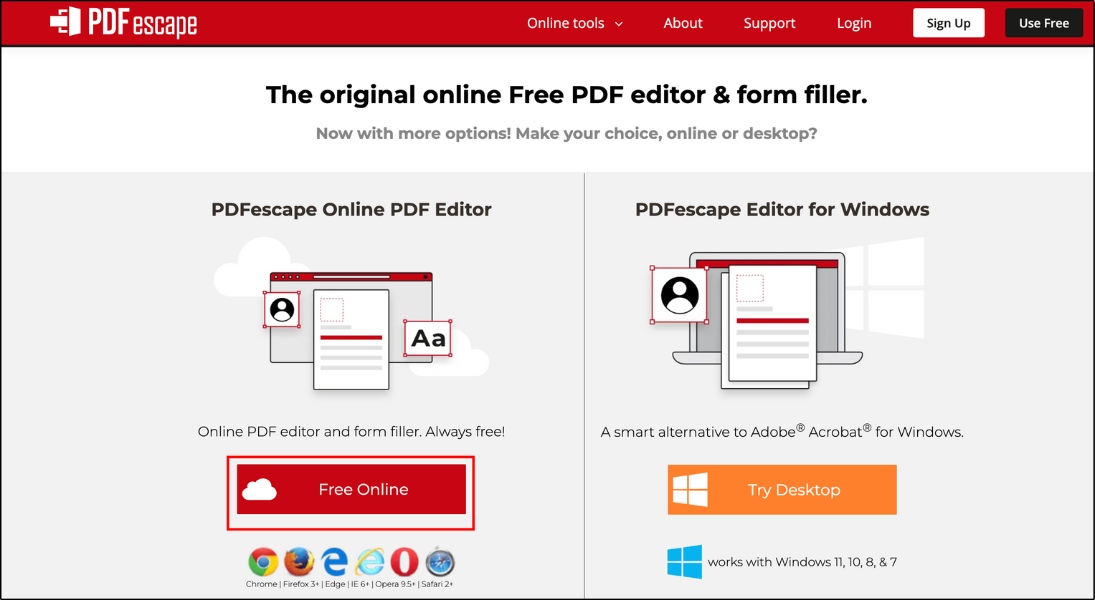1095x600 pixels.
Task: Expand the Online tools dropdown
Action: click(566, 22)
